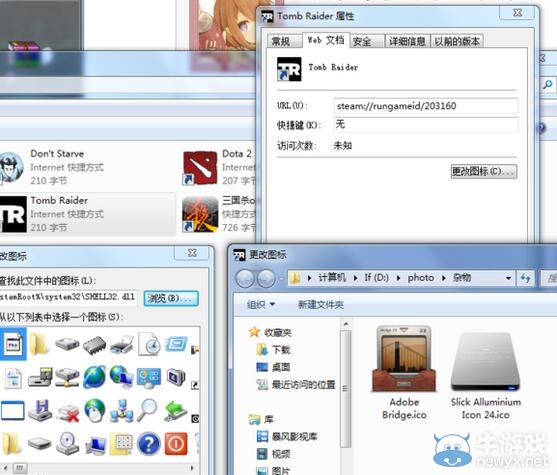Click the URL input field
This screenshot has height=475, width=557.
pyautogui.click(x=426, y=106)
